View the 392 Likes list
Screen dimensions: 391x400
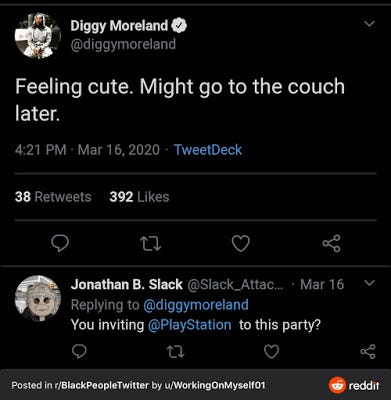139,197
